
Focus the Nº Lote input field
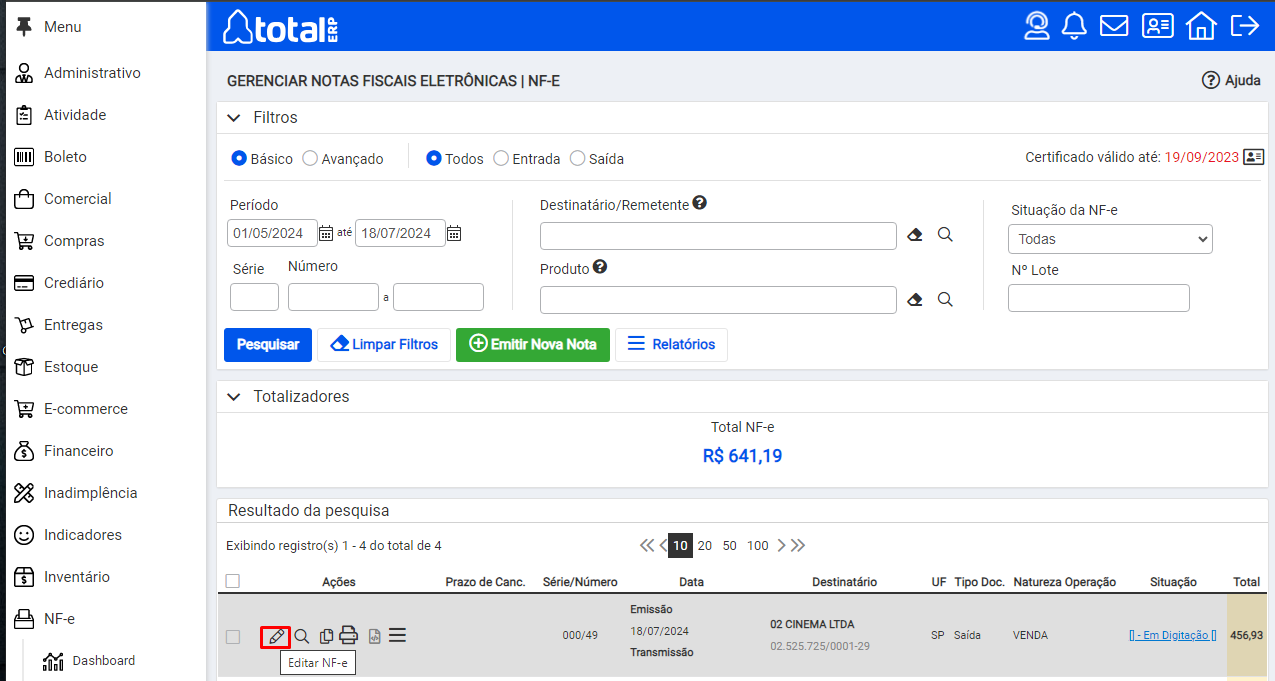pyautogui.click(x=1099, y=298)
